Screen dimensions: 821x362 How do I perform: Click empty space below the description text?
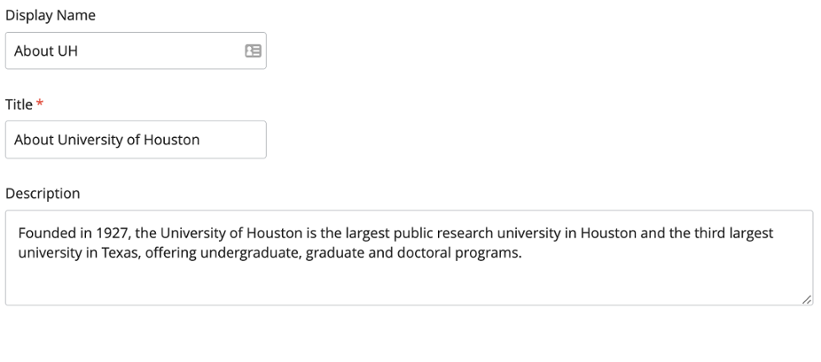pos(408,283)
